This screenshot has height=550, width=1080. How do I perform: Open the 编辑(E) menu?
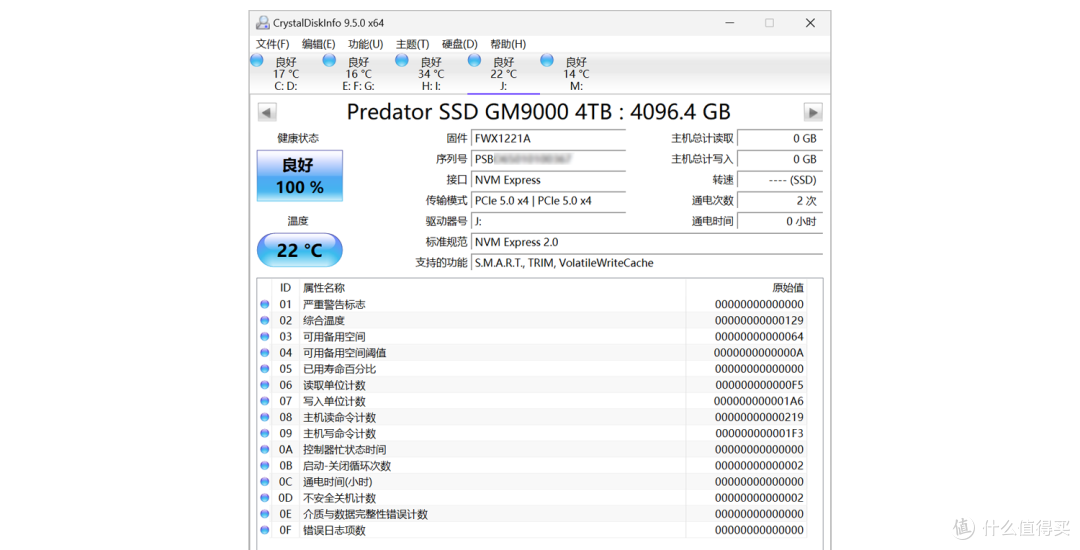pyautogui.click(x=318, y=44)
